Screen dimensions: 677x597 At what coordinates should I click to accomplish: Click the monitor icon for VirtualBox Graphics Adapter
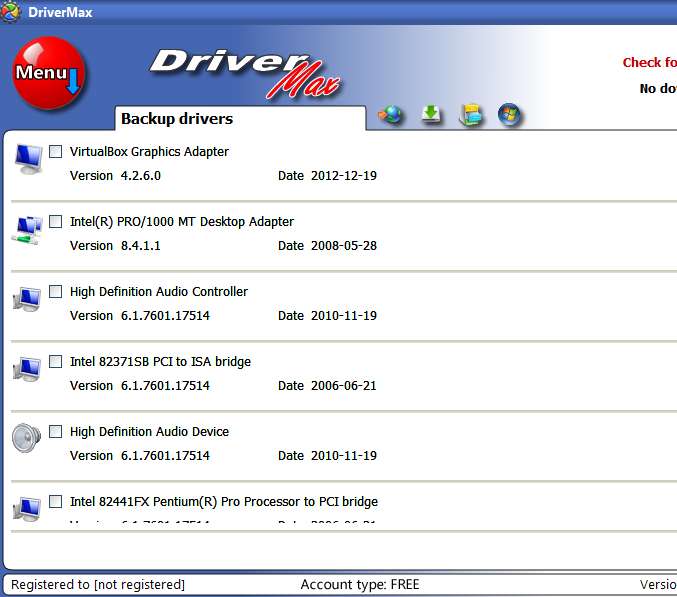point(28,159)
